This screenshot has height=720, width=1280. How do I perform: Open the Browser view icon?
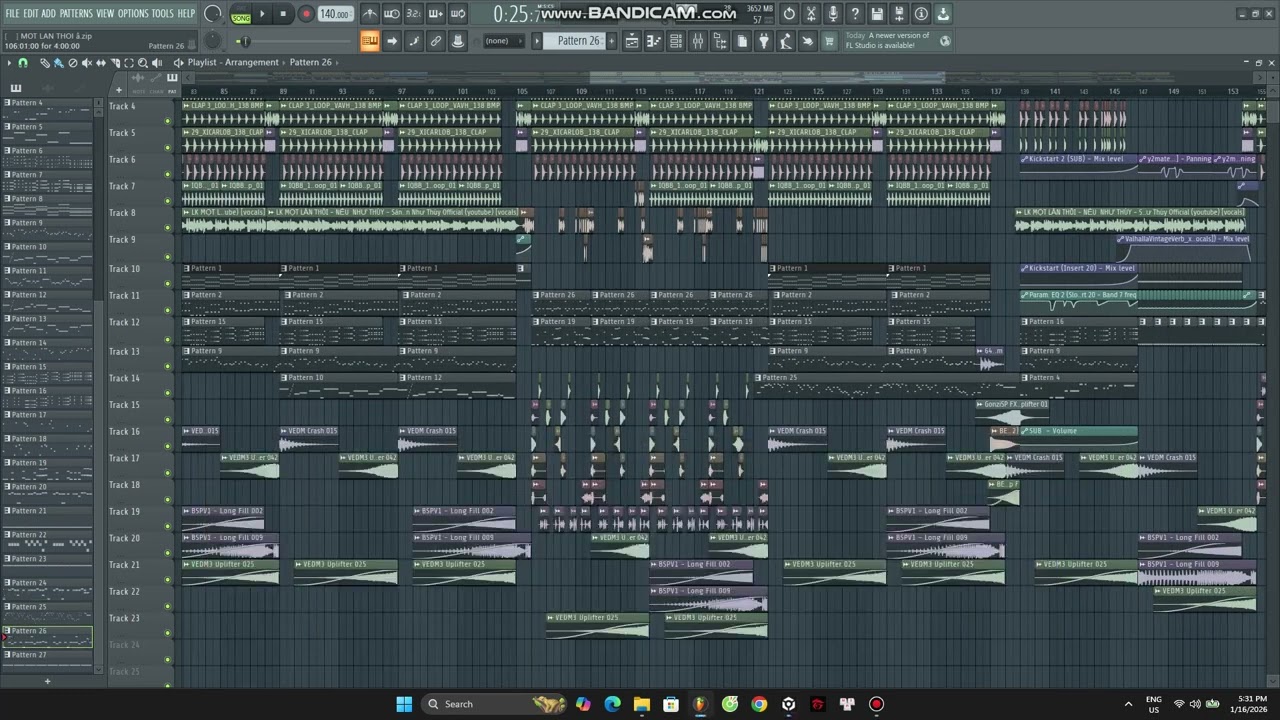pos(720,41)
